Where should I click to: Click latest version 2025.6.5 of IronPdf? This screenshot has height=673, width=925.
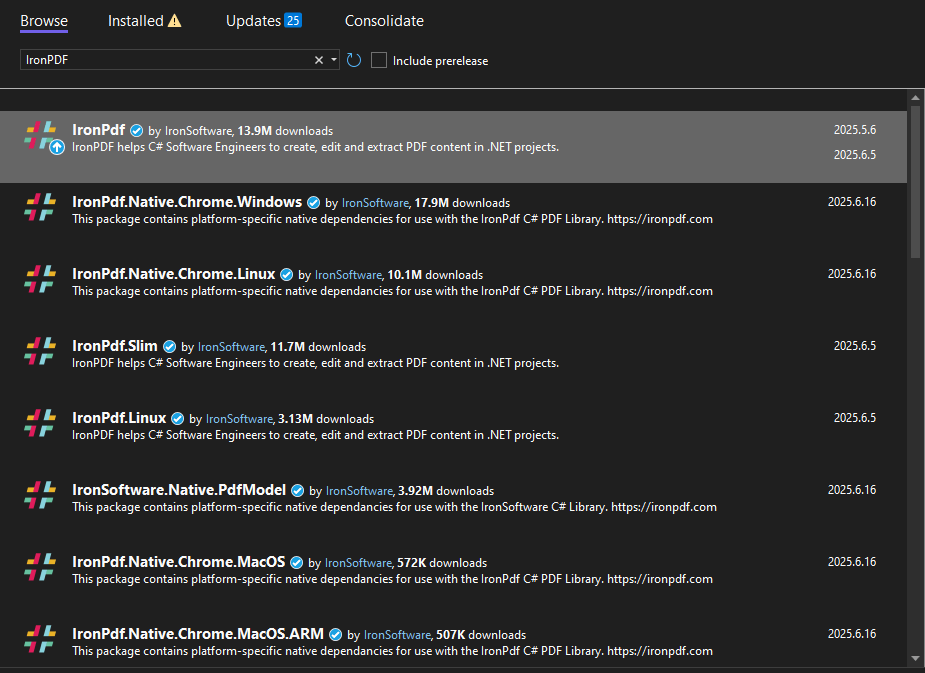pyautogui.click(x=854, y=155)
